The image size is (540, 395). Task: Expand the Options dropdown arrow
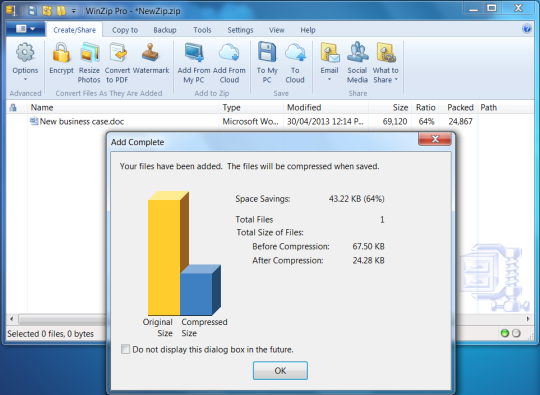pyautogui.click(x=25, y=80)
